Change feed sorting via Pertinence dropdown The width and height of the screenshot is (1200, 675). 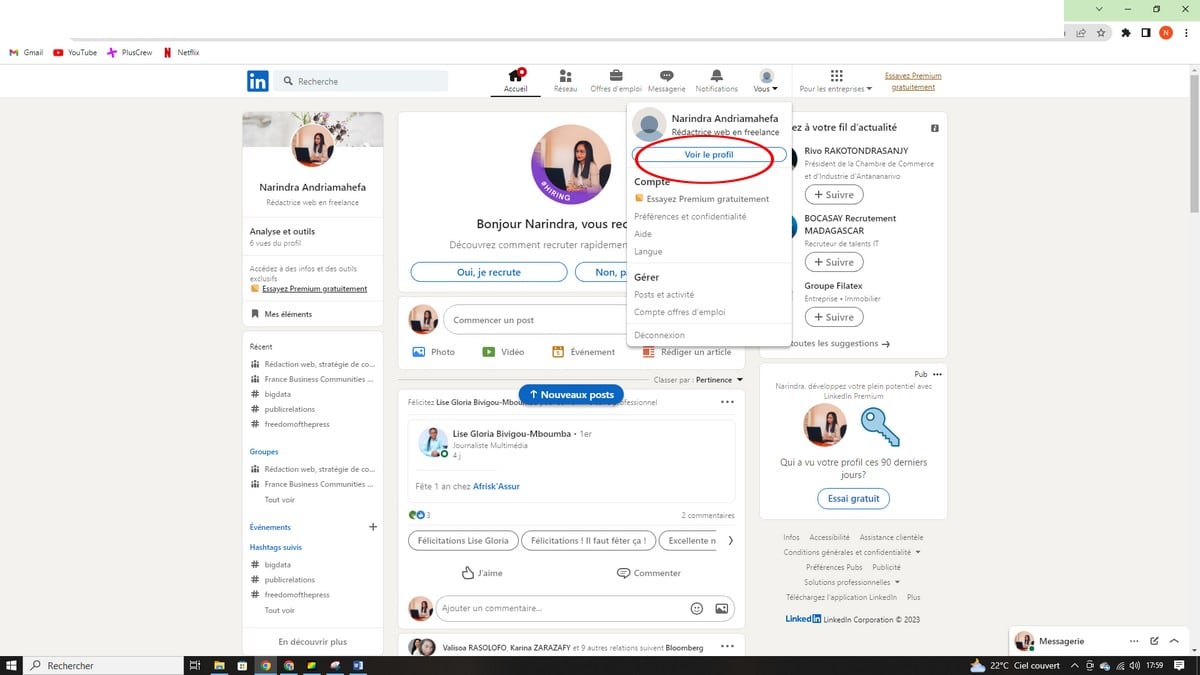click(x=720, y=380)
